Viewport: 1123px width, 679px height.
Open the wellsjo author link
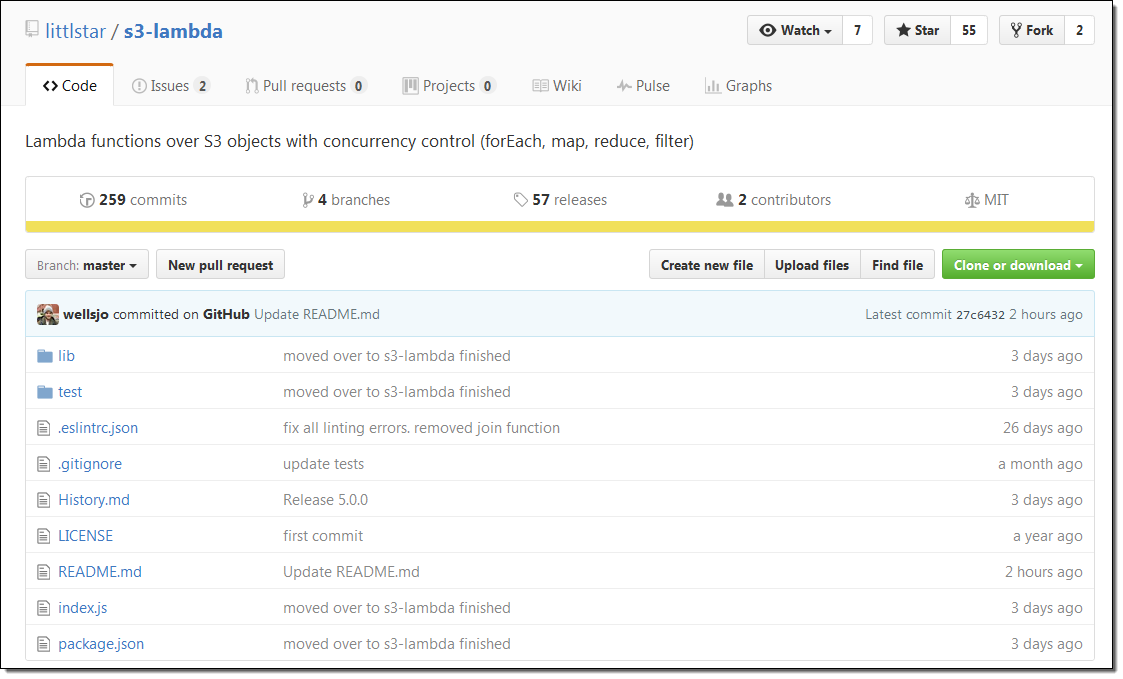(86, 314)
